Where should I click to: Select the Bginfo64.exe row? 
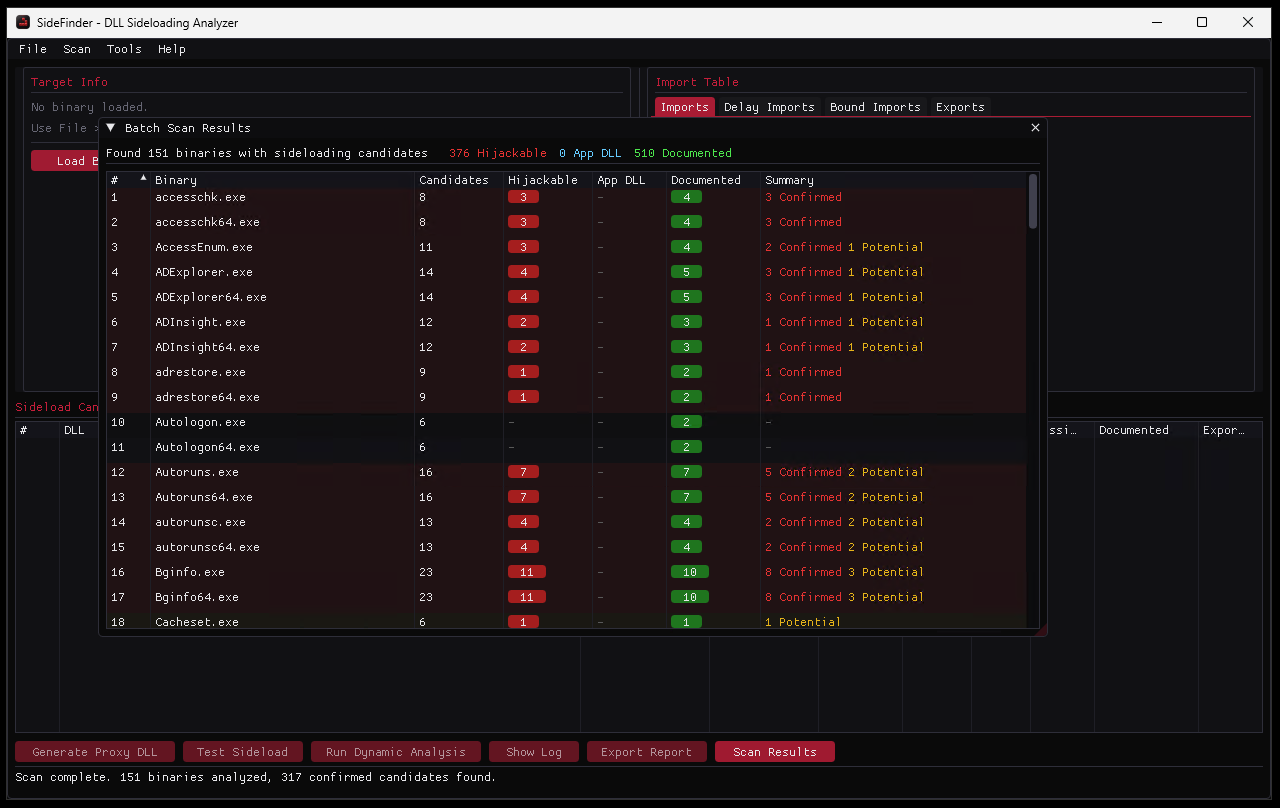click(567, 597)
